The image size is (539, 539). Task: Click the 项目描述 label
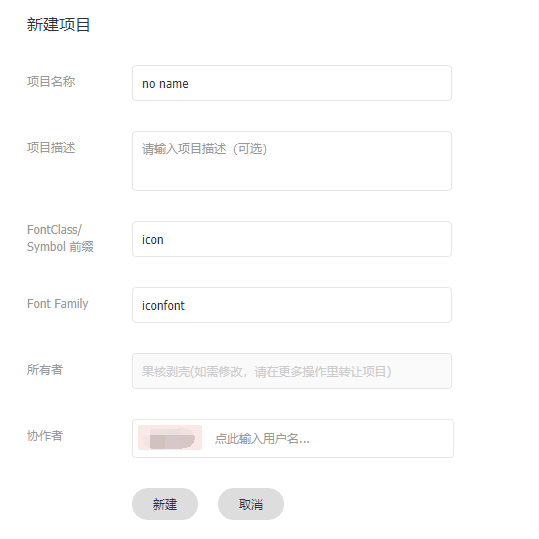point(51,148)
